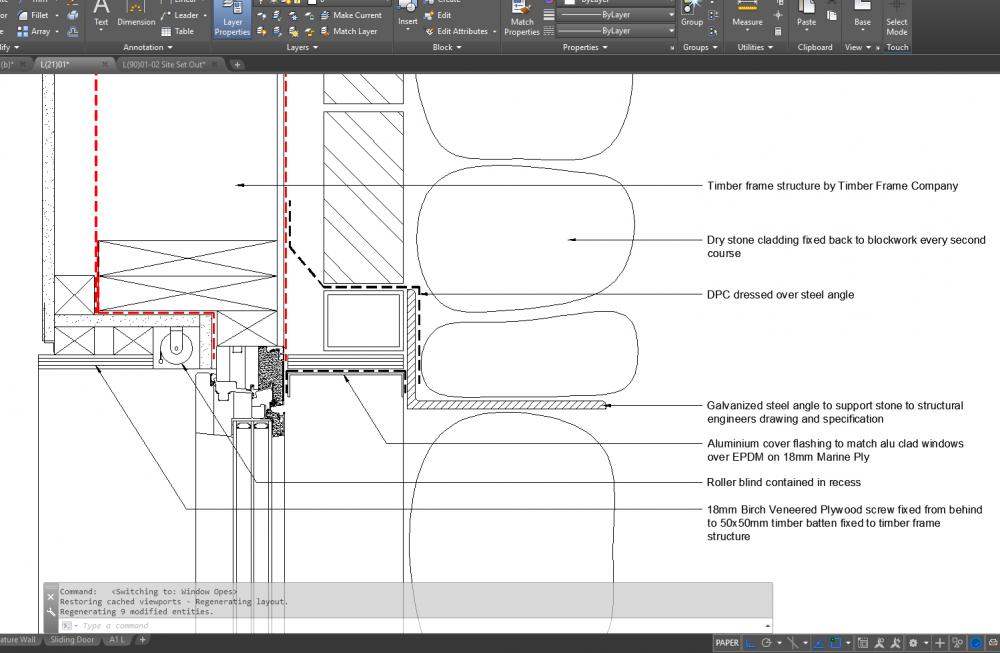1000x653 pixels.
Task: Open the Insert block tool
Action: pos(408,14)
